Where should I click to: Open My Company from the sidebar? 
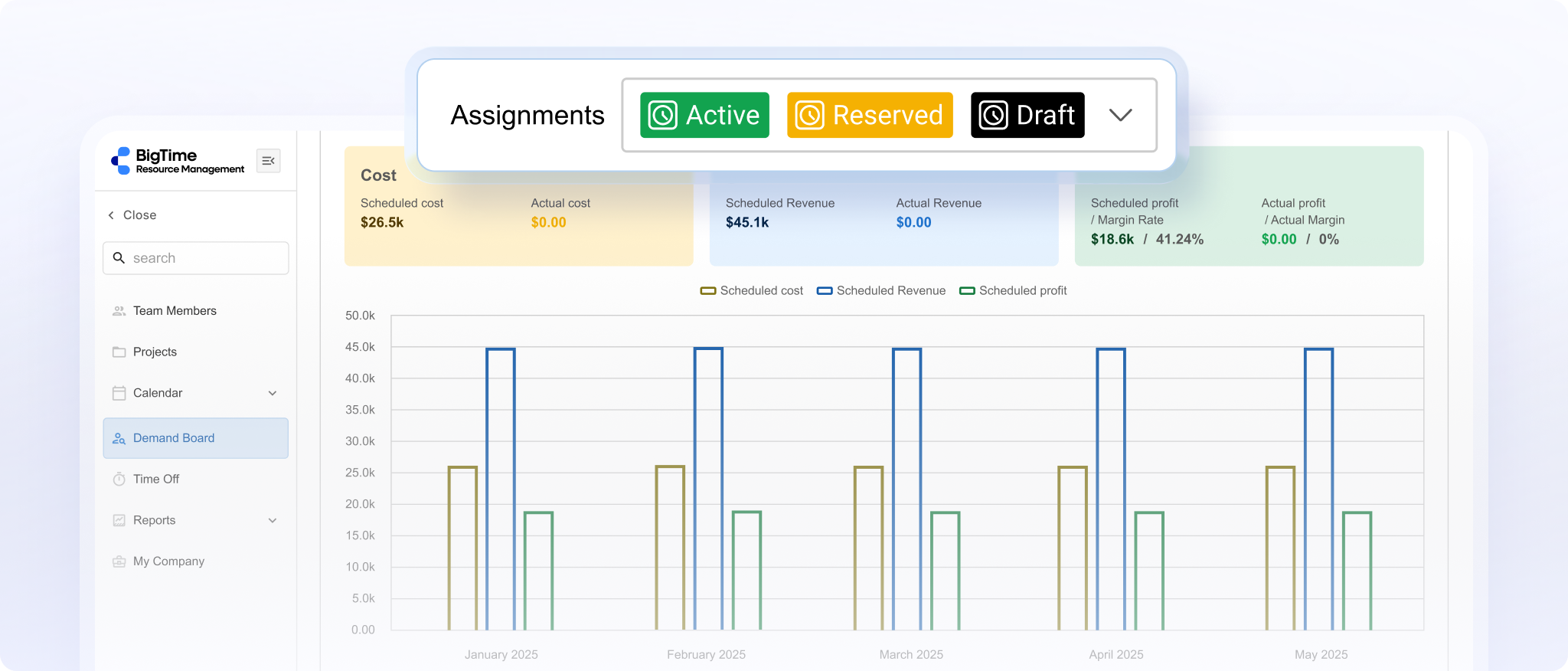tap(168, 561)
